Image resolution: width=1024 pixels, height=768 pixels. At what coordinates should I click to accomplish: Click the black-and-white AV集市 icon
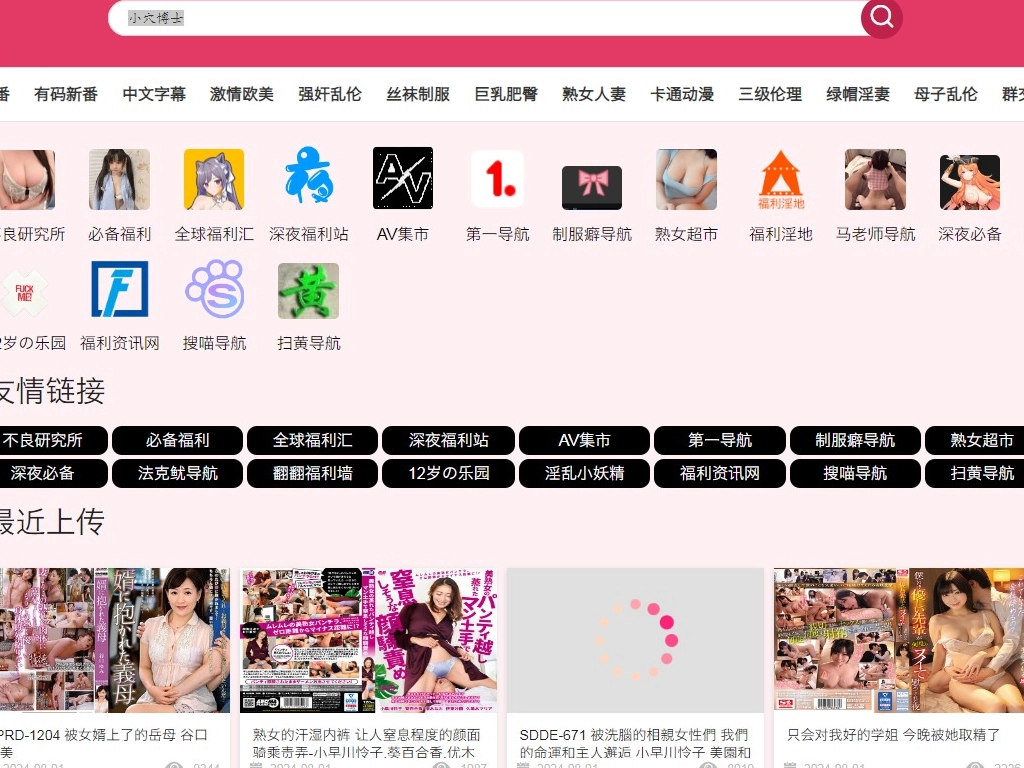point(403,178)
